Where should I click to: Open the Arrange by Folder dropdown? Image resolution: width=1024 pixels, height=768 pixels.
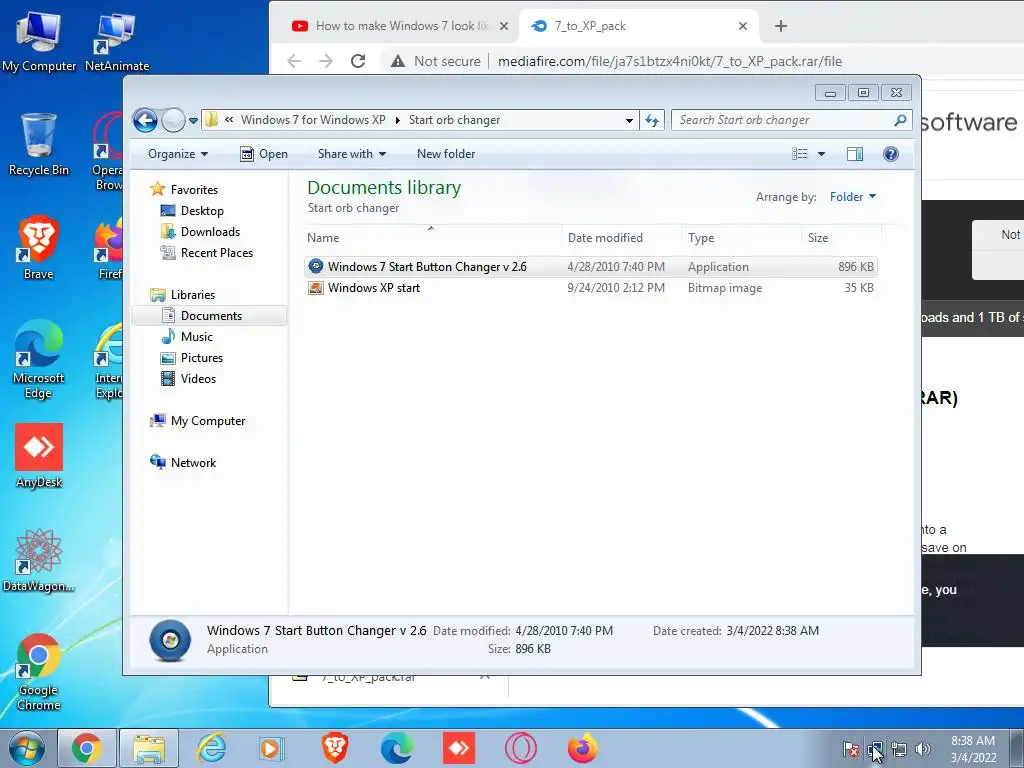coord(852,197)
